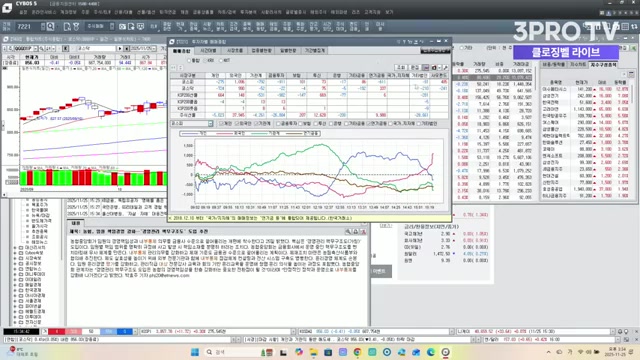Image resolution: width=640 pixels, height=360 pixels.
Task: Click the 내용 tab above the article
Action: [x=76, y=223]
